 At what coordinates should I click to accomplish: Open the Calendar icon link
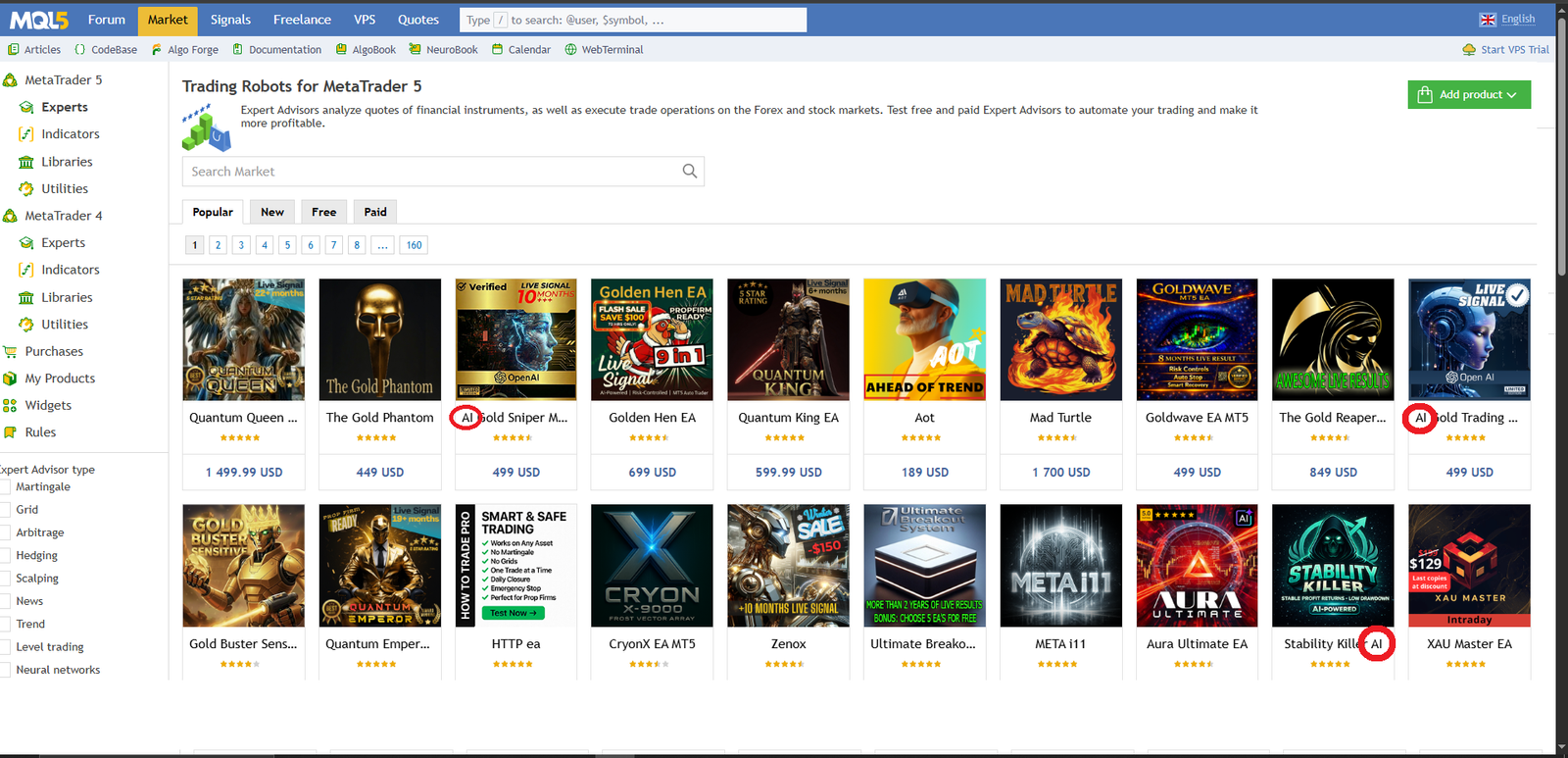[498, 50]
